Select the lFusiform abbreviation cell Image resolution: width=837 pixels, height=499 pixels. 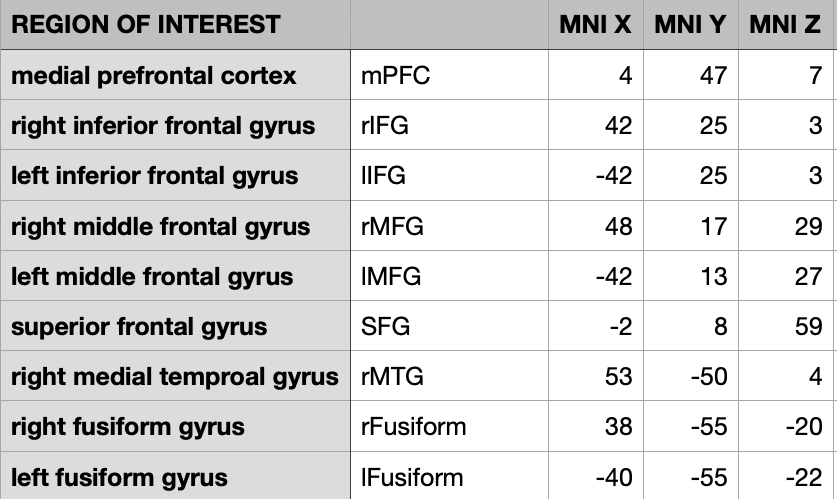click(412, 477)
